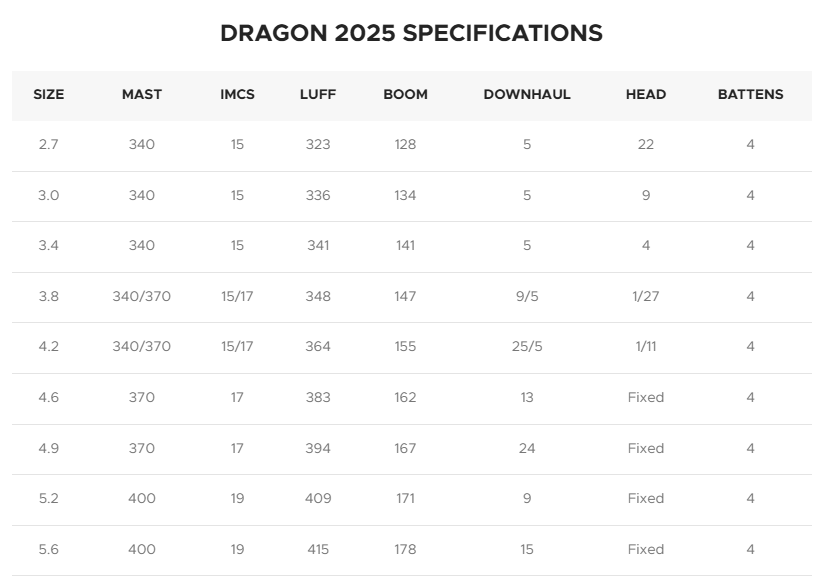Click the LUFF column header
This screenshot has width=833, height=586.
(x=318, y=95)
